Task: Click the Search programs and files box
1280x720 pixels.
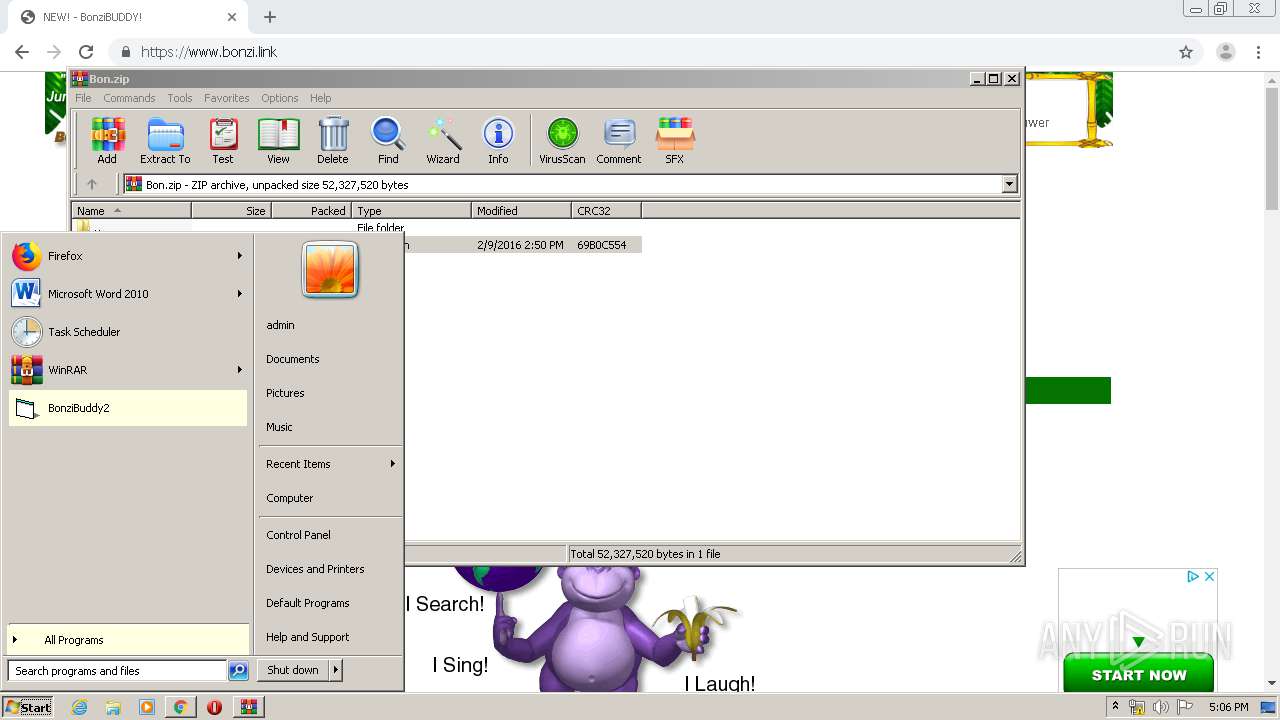Action: click(117, 671)
